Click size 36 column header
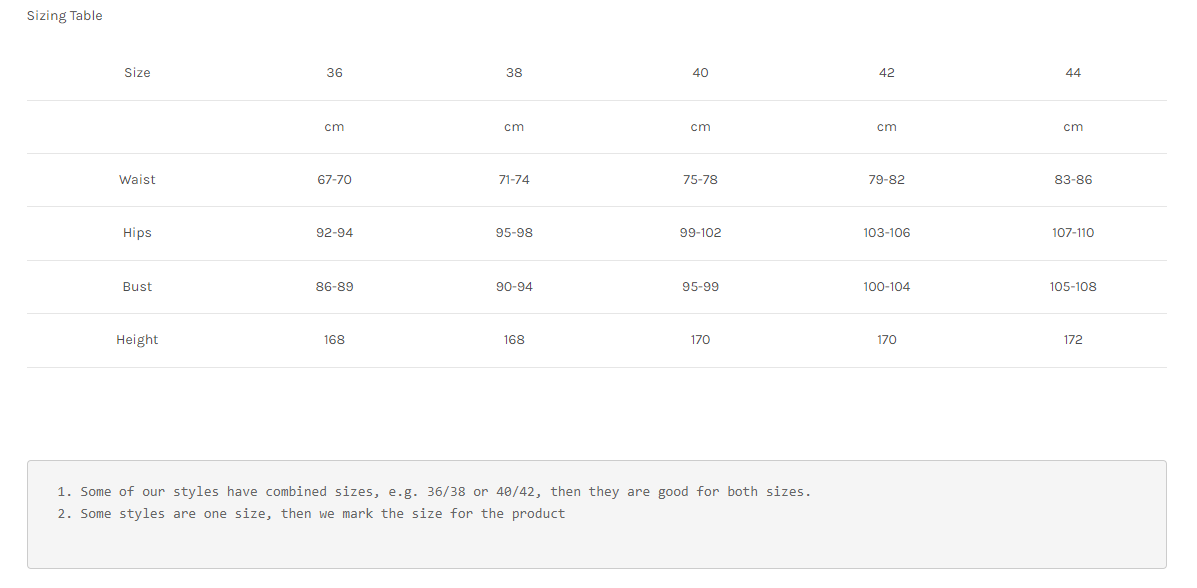This screenshot has height=588, width=1197. coord(334,73)
